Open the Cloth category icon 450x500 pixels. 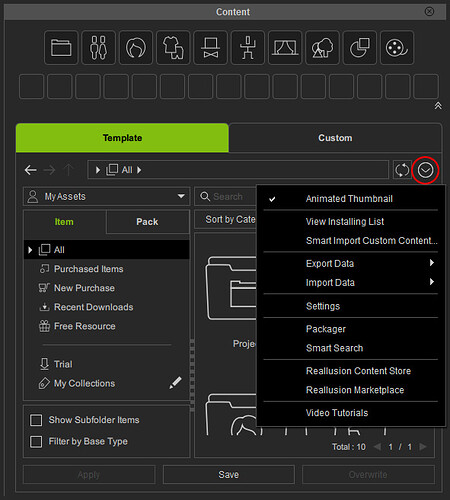173,48
